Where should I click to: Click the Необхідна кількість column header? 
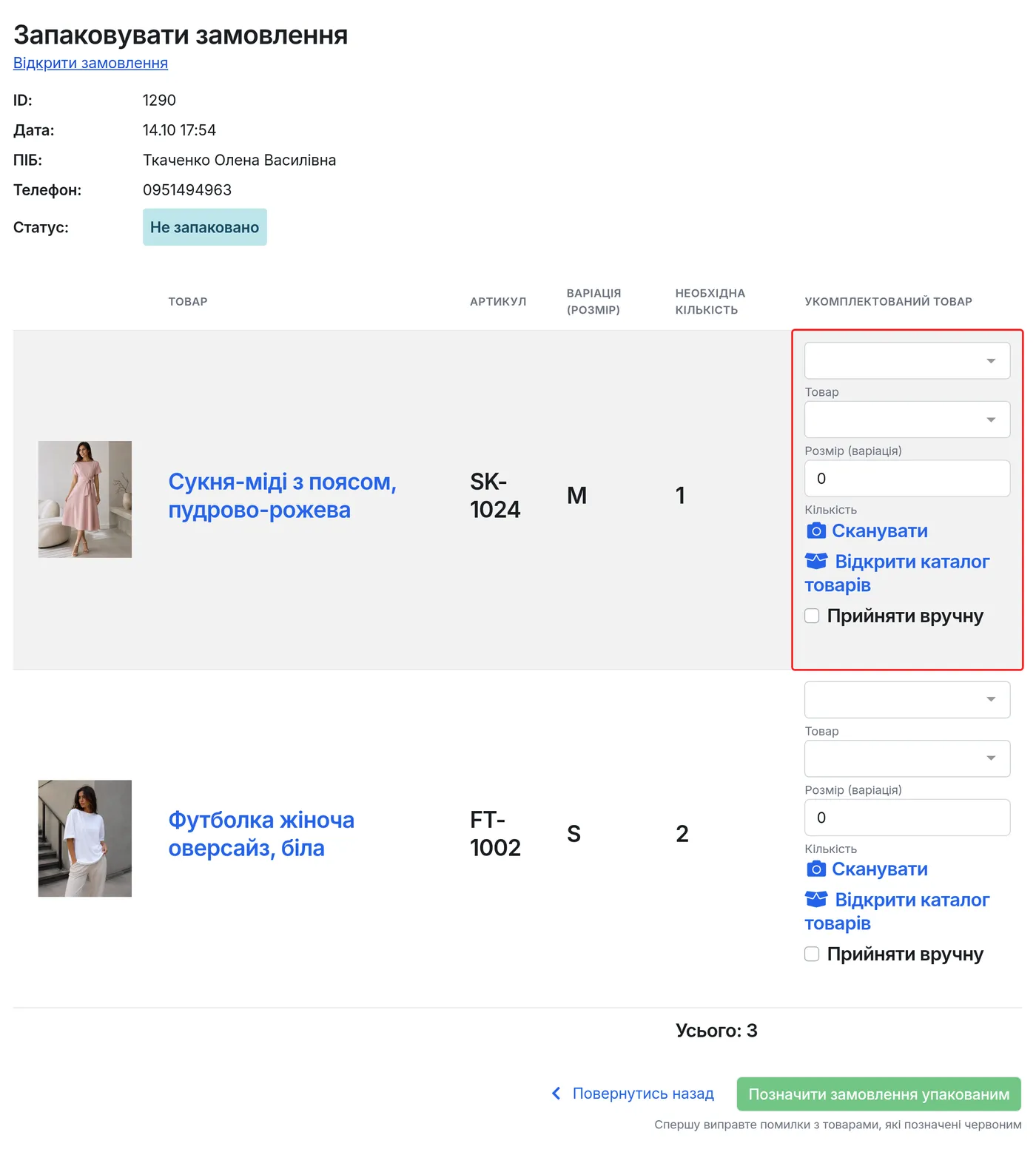(710, 302)
